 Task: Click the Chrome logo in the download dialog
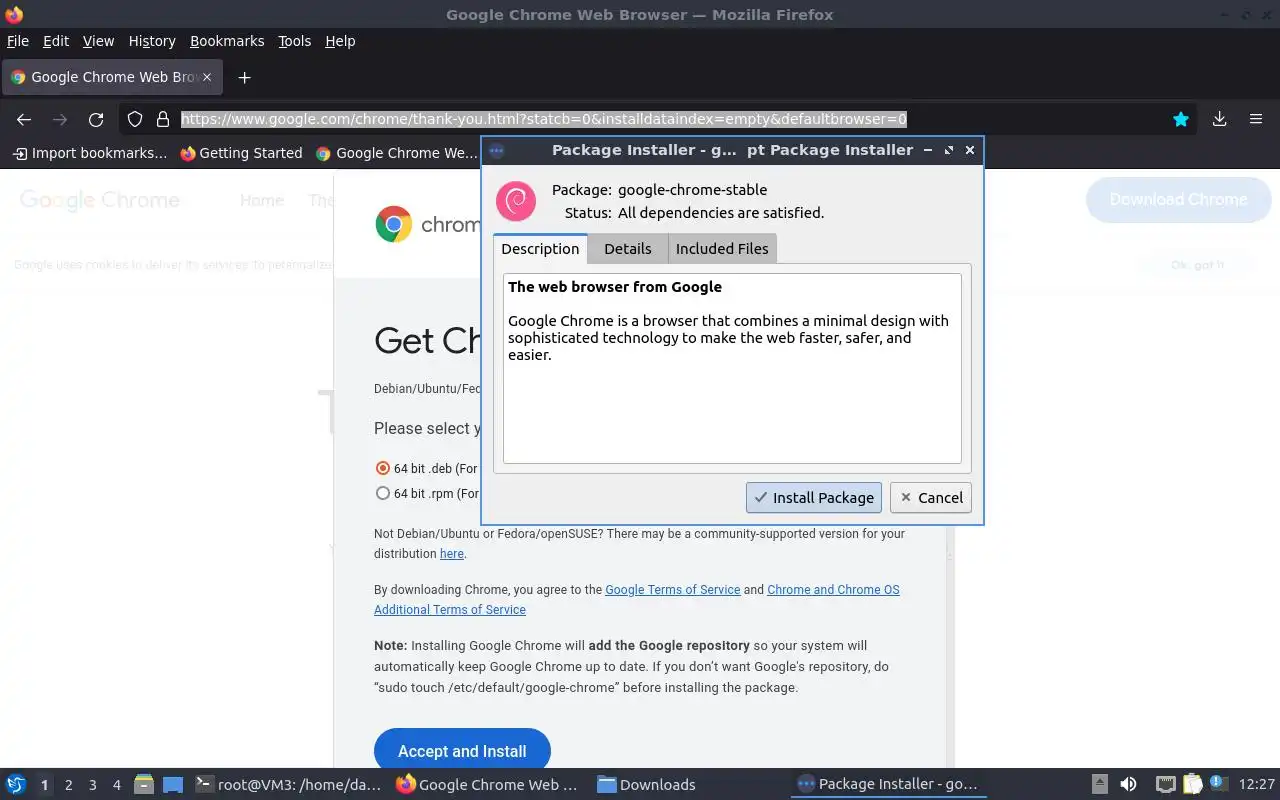[393, 225]
